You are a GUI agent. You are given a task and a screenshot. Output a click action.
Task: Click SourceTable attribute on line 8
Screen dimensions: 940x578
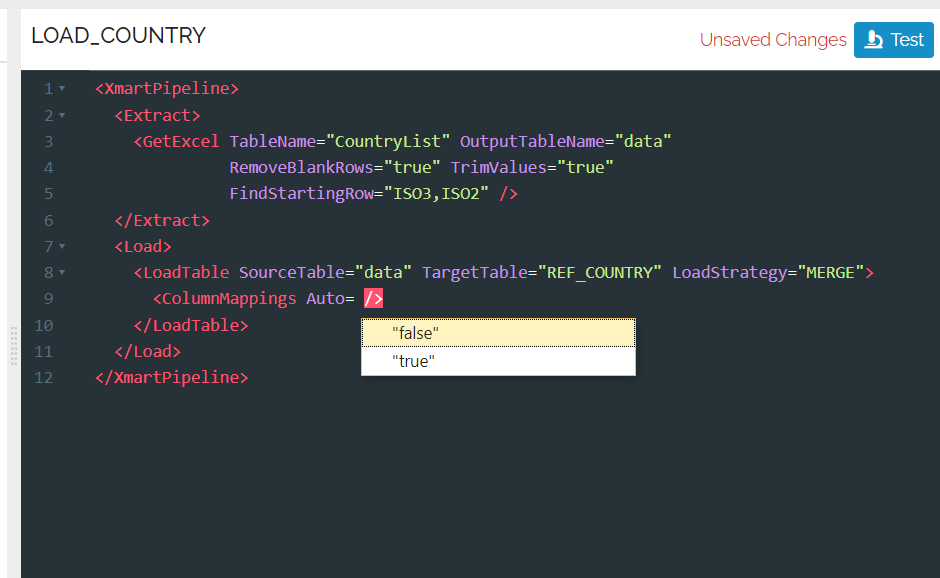click(x=292, y=273)
